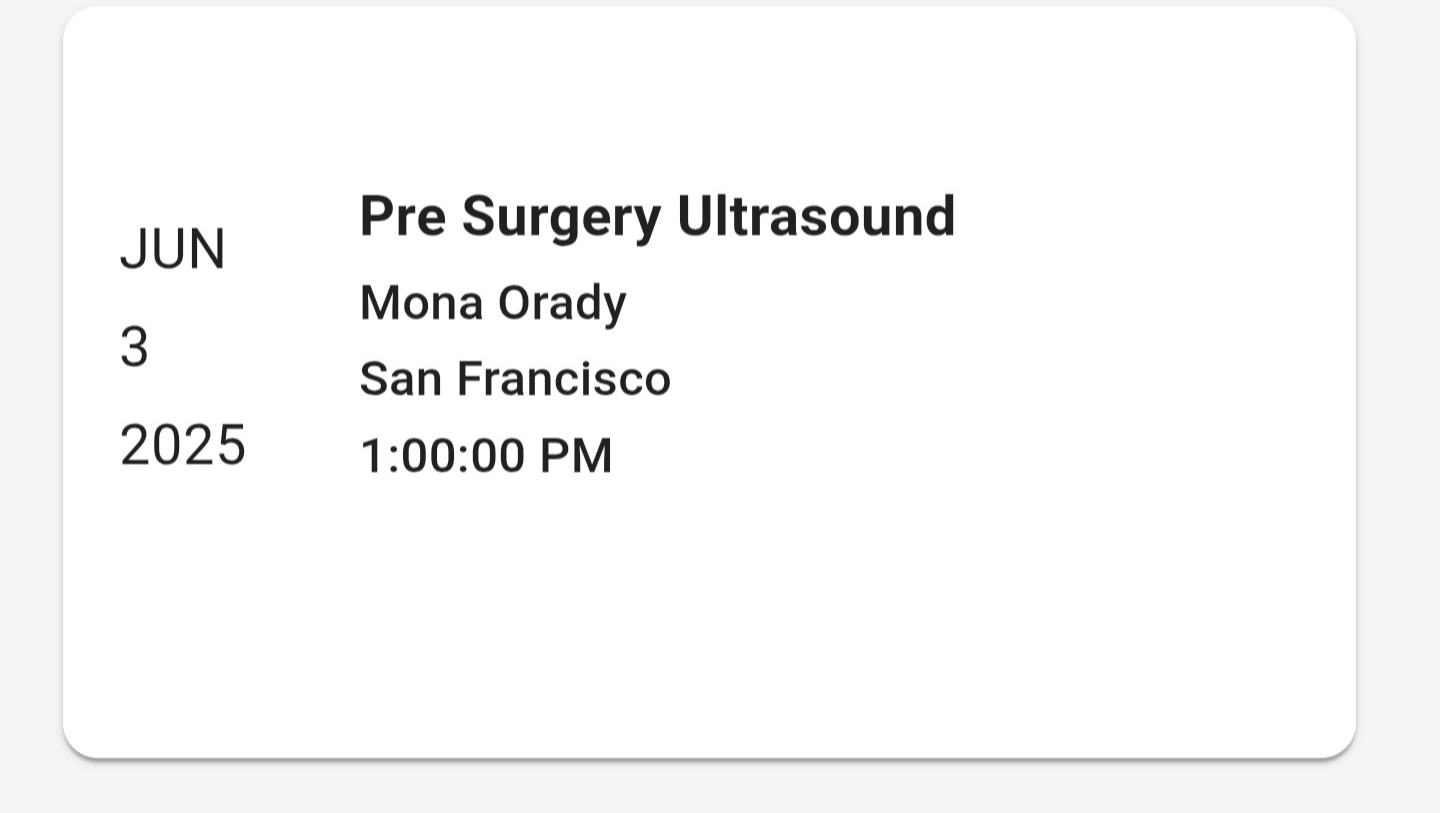1440x813 pixels.
Task: Click the Pre Surgery Ultrasound appointment title
Action: (x=657, y=216)
